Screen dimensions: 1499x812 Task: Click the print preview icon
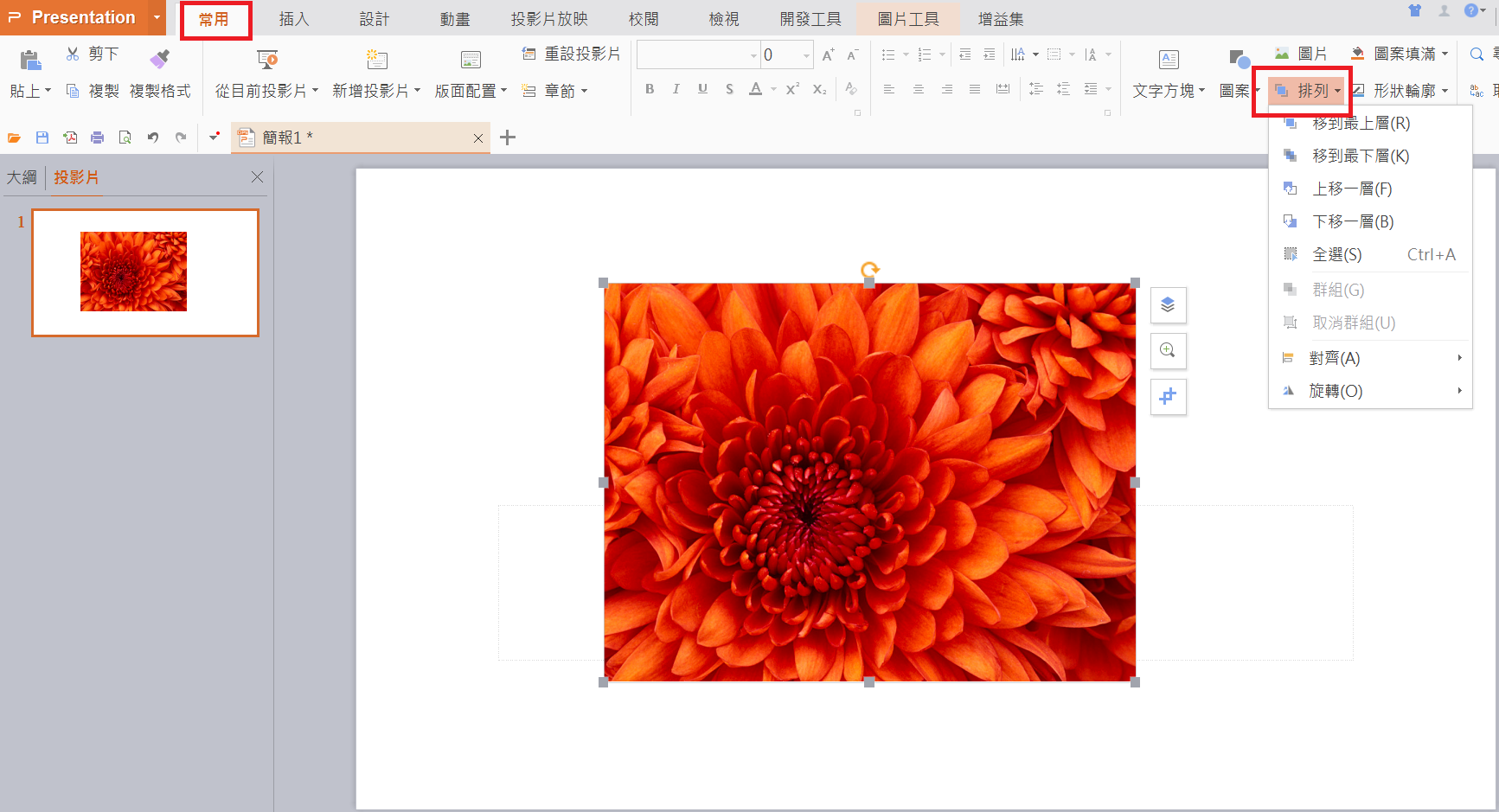pyautogui.click(x=125, y=137)
